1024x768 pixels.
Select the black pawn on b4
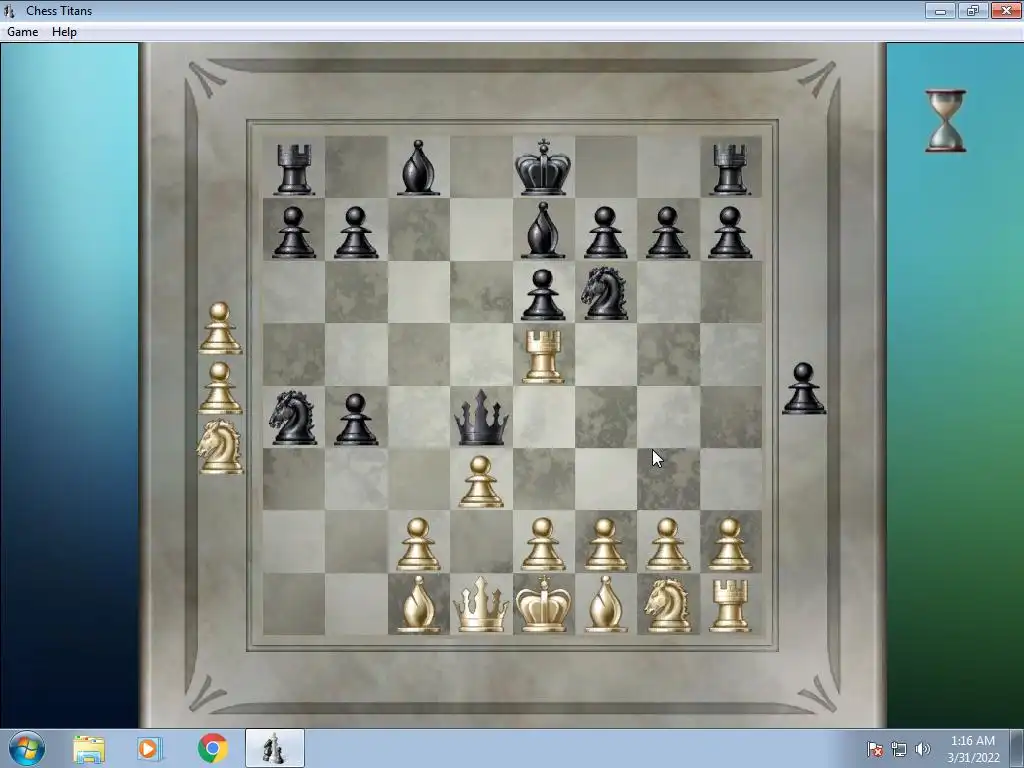click(356, 419)
